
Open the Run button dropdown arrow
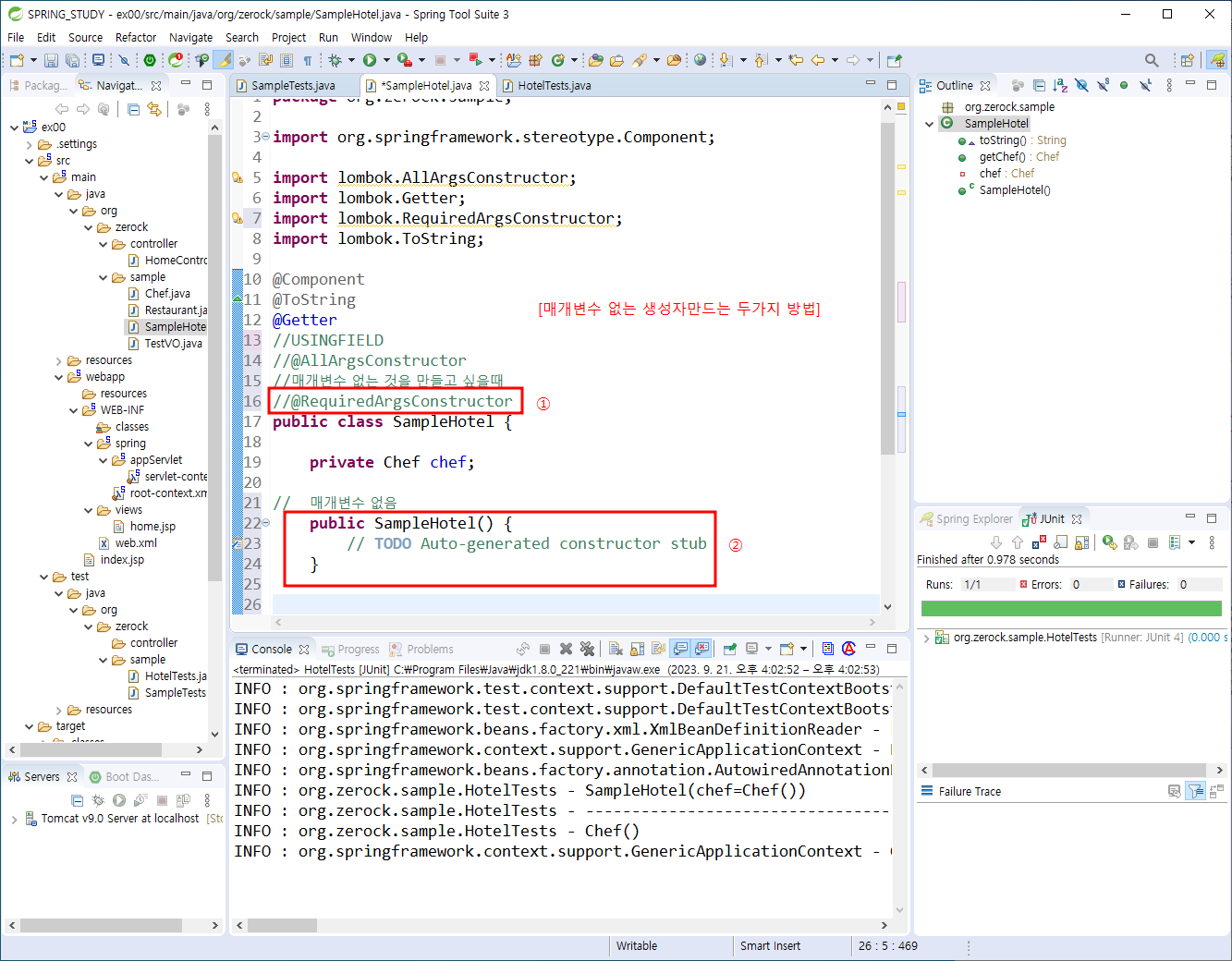(384, 60)
